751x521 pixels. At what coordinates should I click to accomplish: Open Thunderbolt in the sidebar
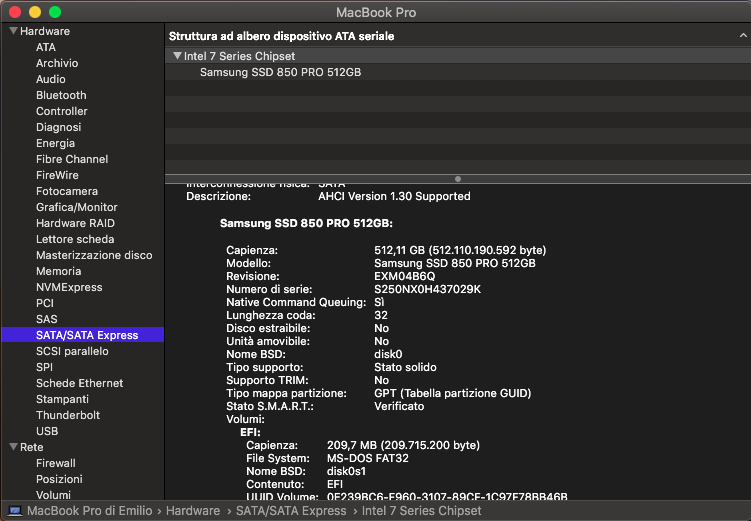pos(68,415)
